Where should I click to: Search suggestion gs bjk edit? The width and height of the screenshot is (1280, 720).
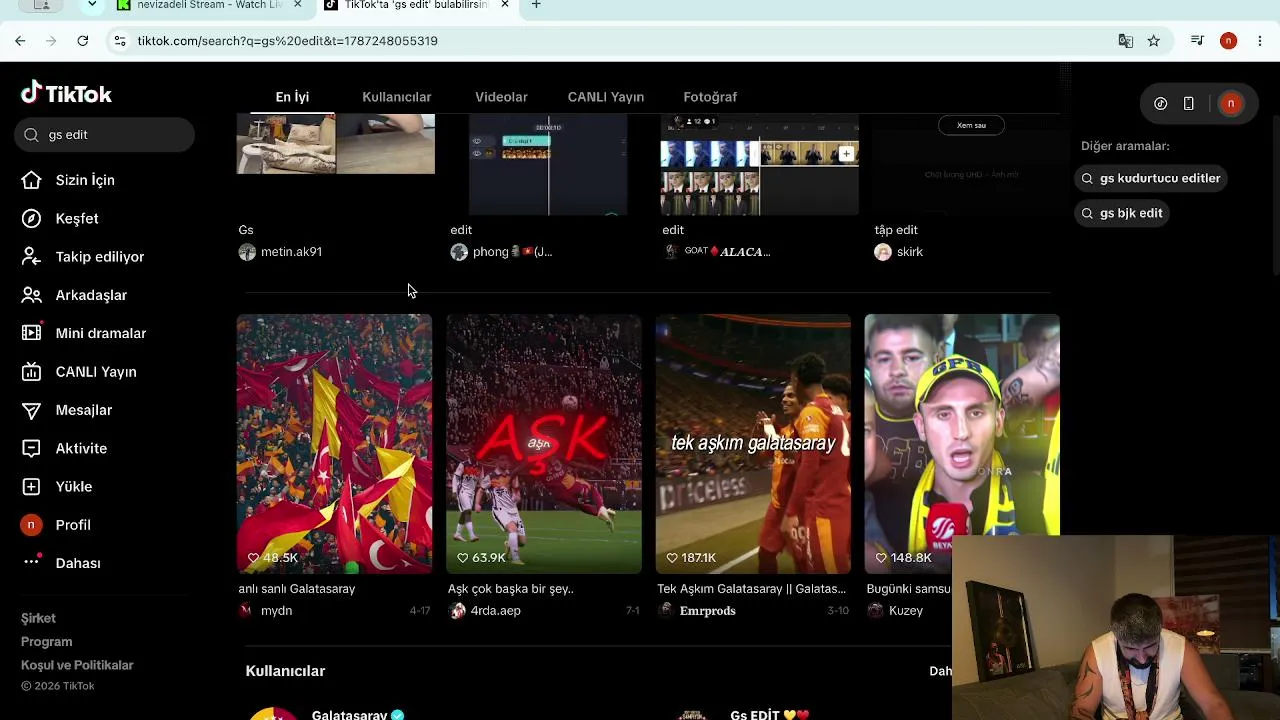tap(1122, 213)
